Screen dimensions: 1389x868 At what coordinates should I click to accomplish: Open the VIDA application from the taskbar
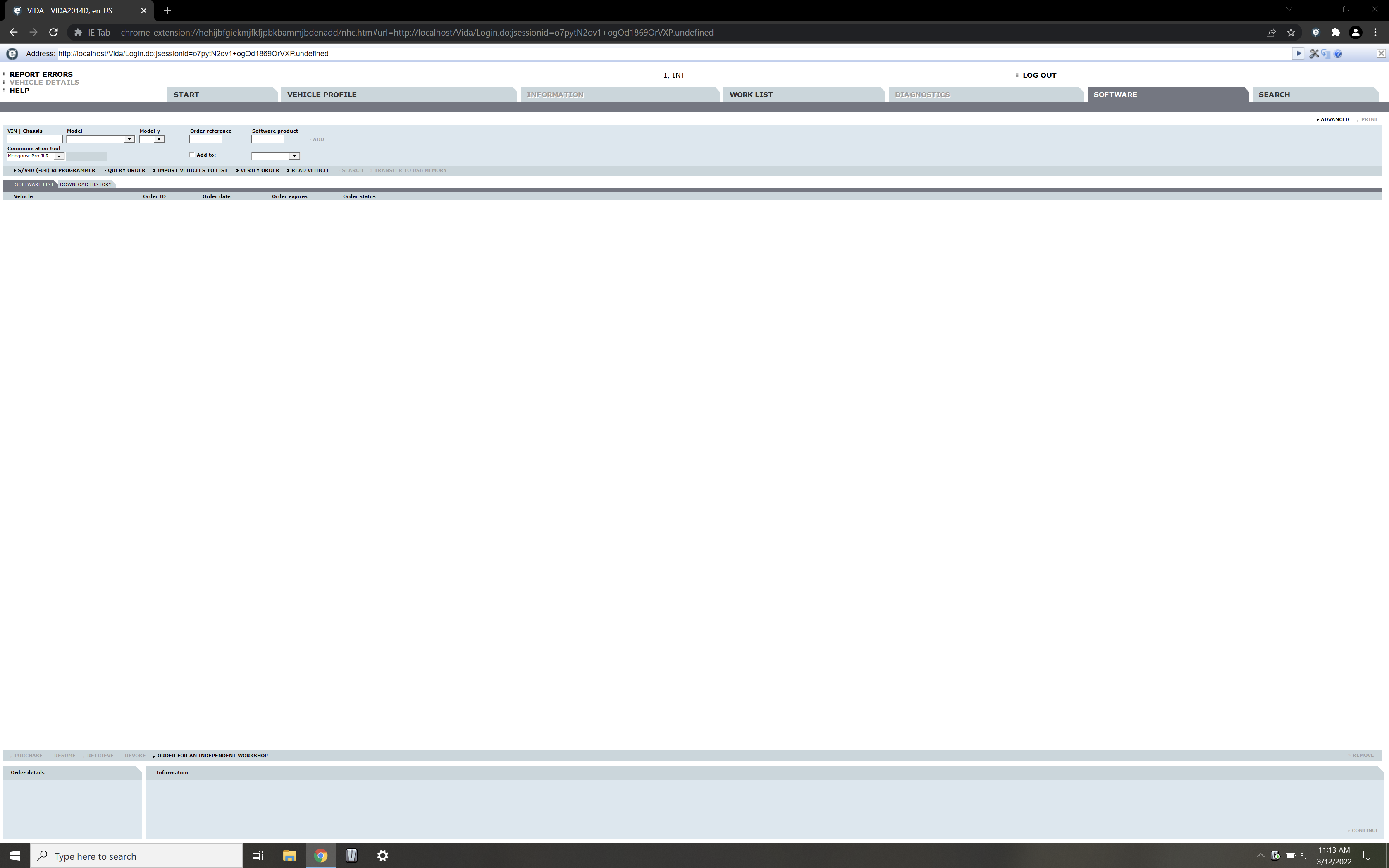(352, 855)
